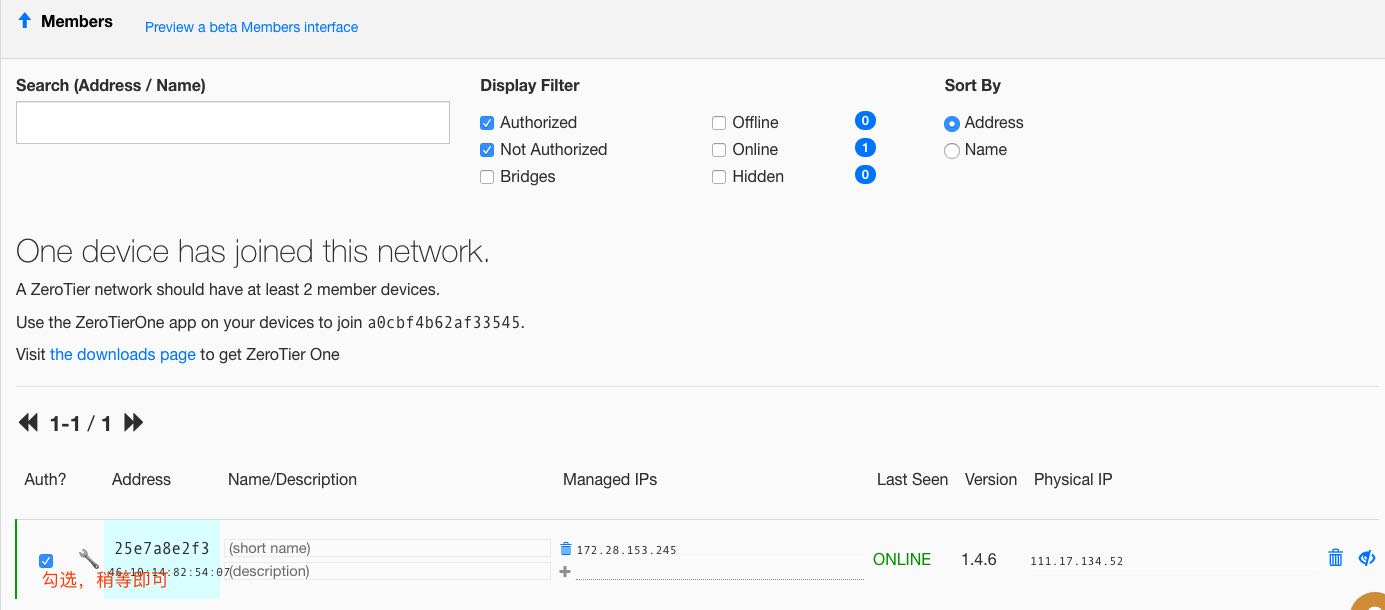Toggle Auth checkbox for member 25e7a8e2f3

click(46, 561)
